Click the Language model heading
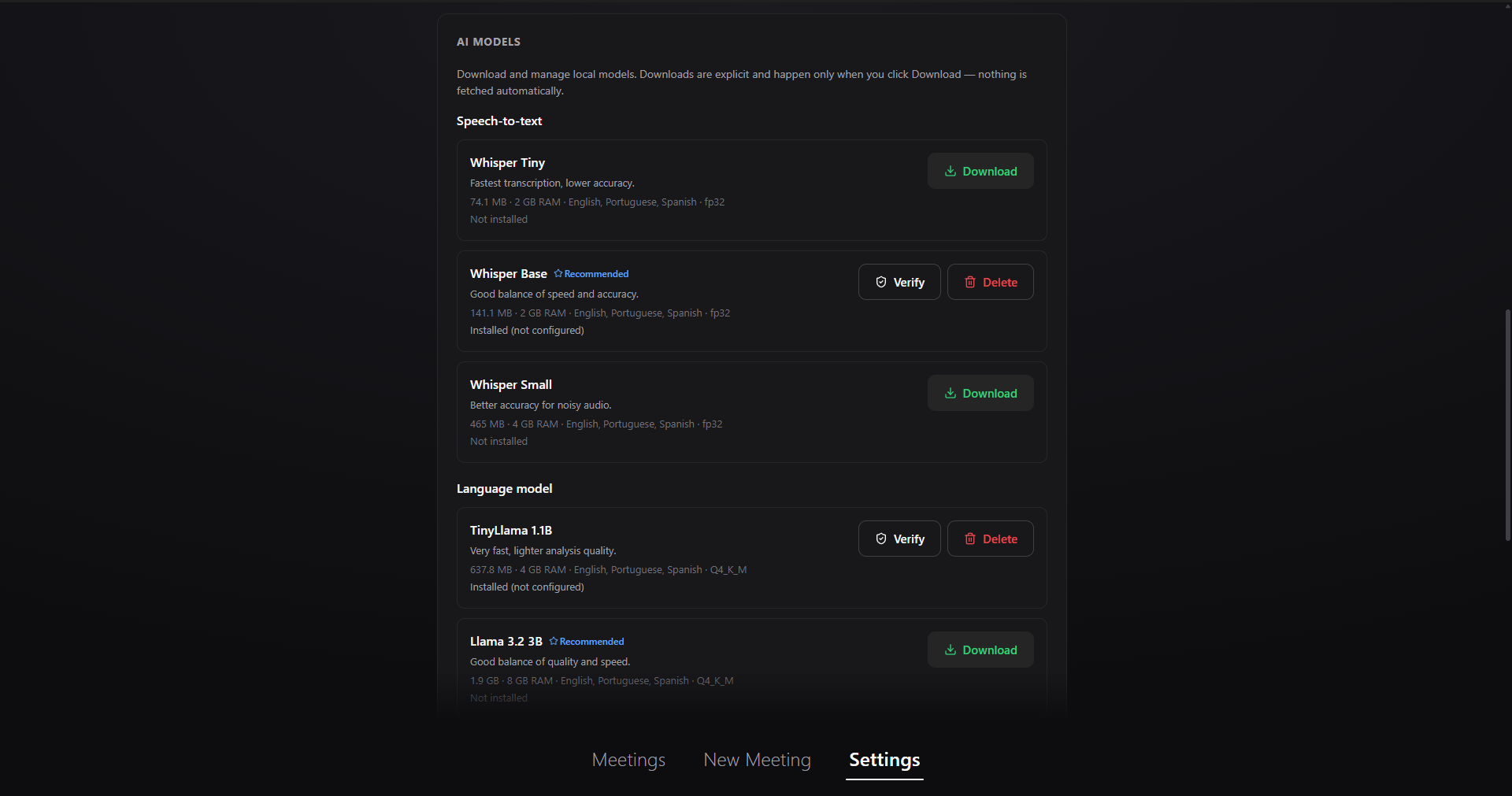The width and height of the screenshot is (1512, 796). 504,488
